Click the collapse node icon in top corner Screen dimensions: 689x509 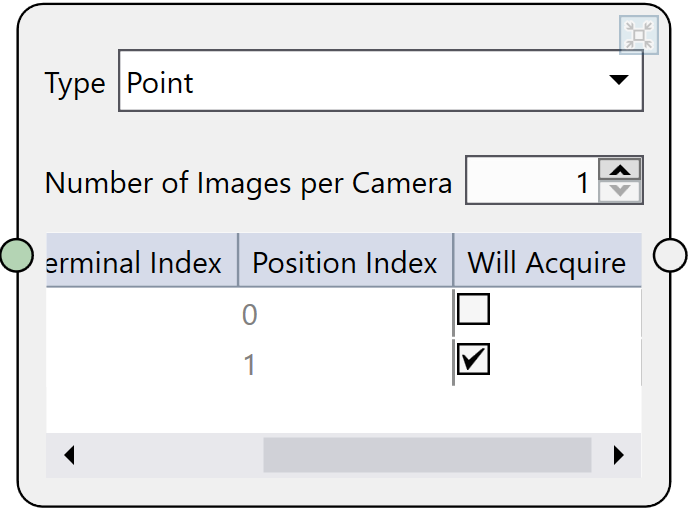[x=637, y=35]
